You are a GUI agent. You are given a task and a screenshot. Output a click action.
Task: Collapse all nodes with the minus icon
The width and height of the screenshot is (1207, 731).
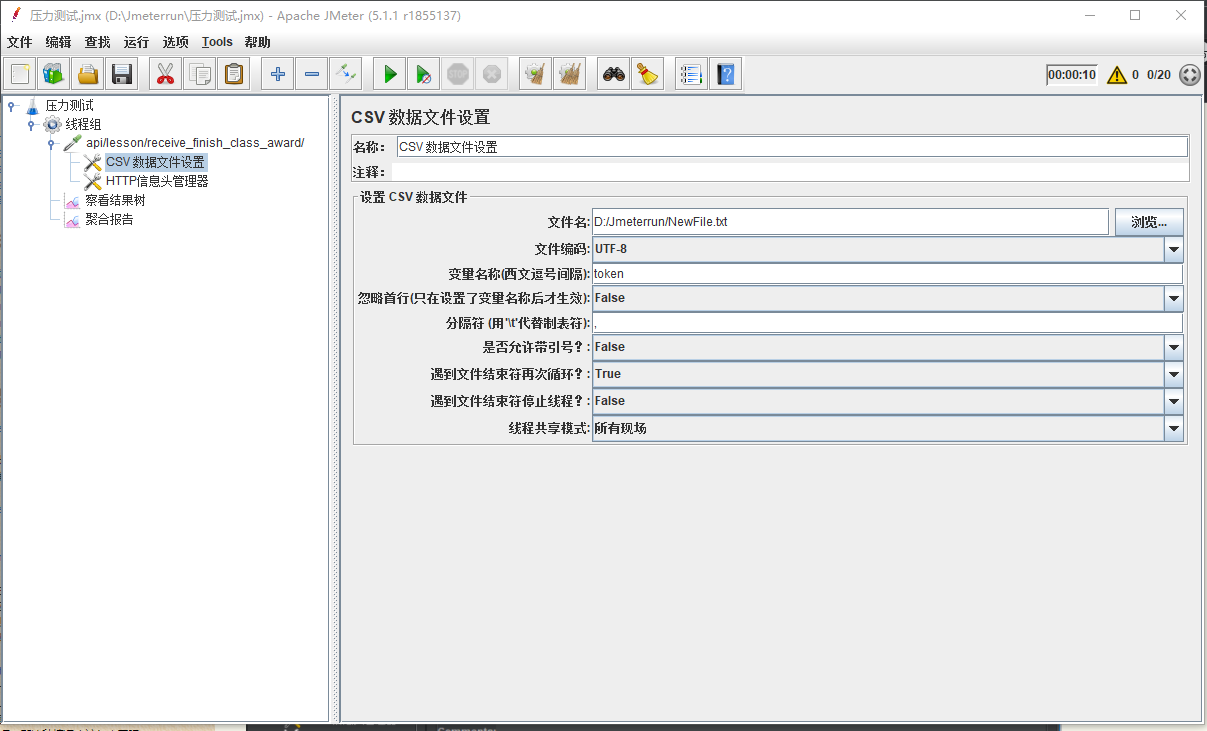pyautogui.click(x=312, y=74)
